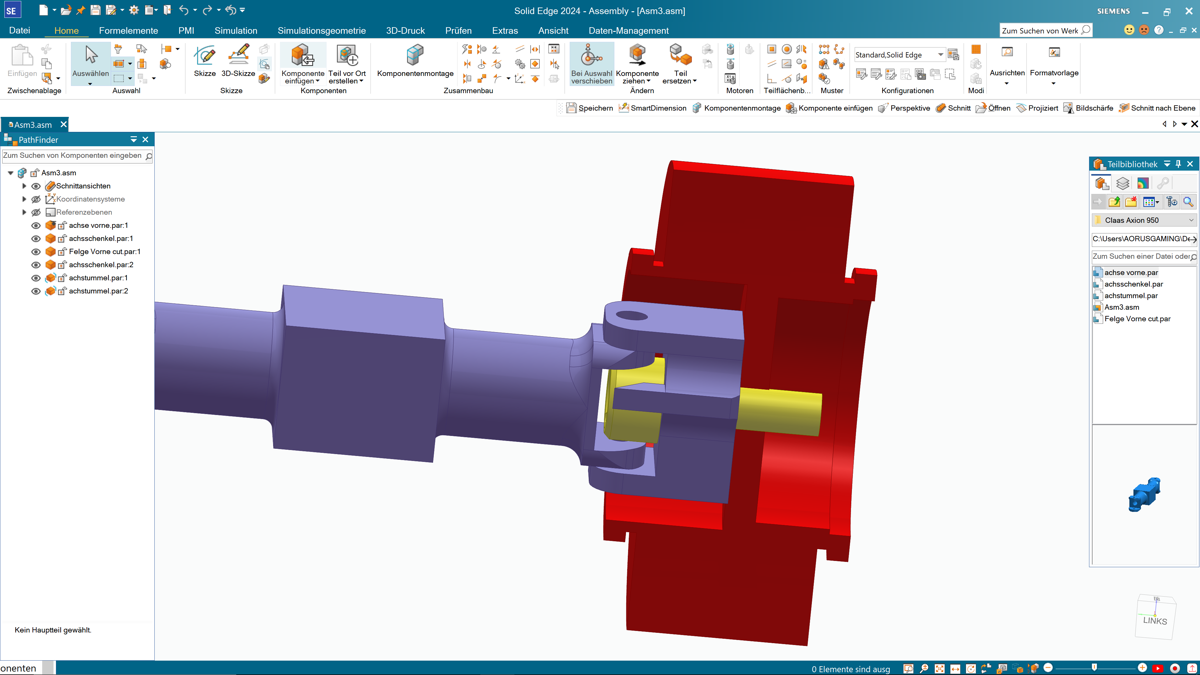The height and width of the screenshot is (675, 1200).
Task: Toggle visibility eye of achse vorne.par:1
Action: coord(36,226)
